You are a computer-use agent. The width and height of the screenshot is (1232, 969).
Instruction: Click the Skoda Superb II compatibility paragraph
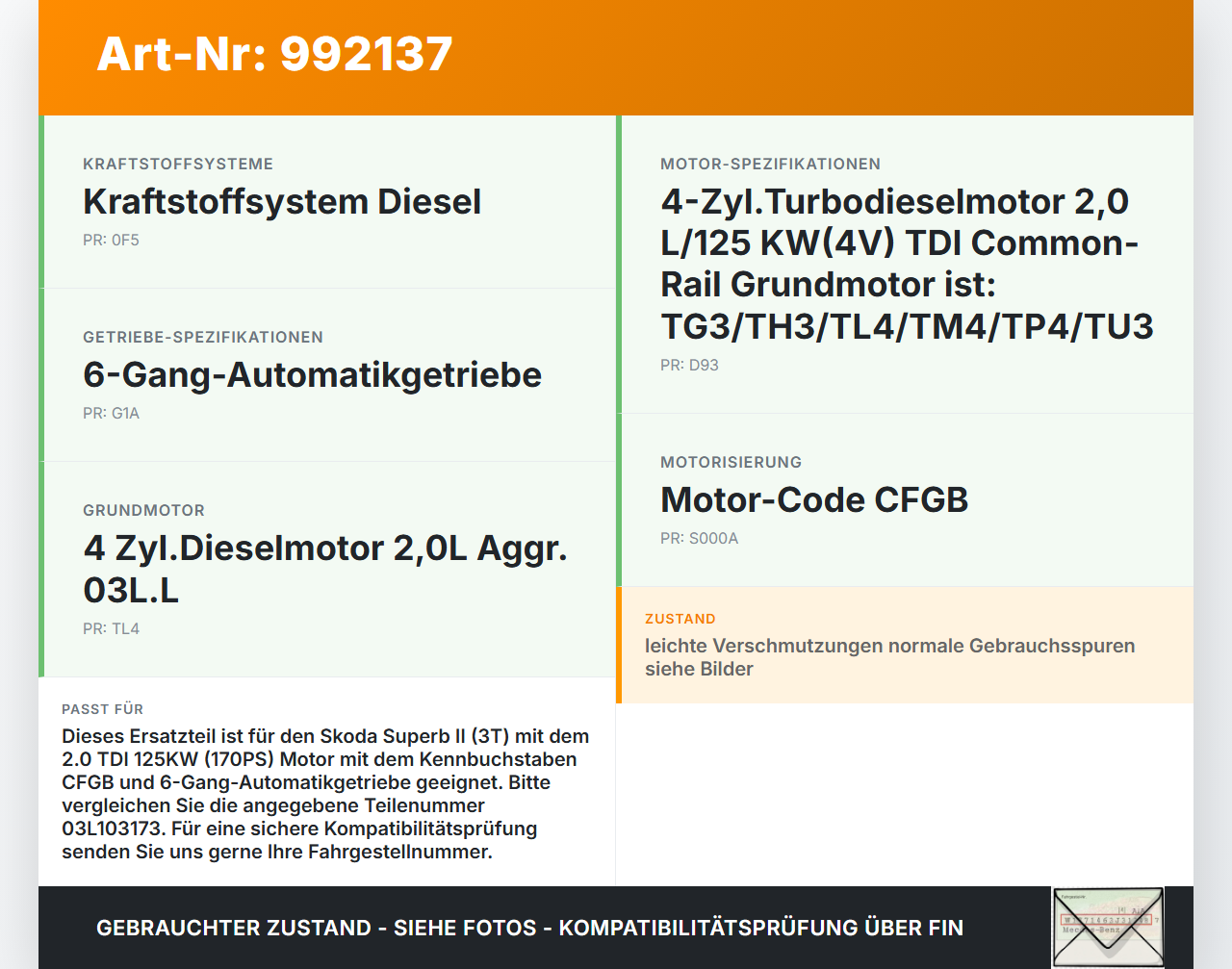[x=325, y=794]
